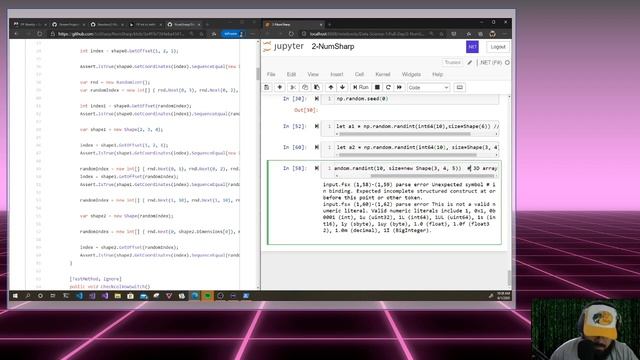Open the Windows Start menu
640x360 pixels.
click(x=15, y=296)
